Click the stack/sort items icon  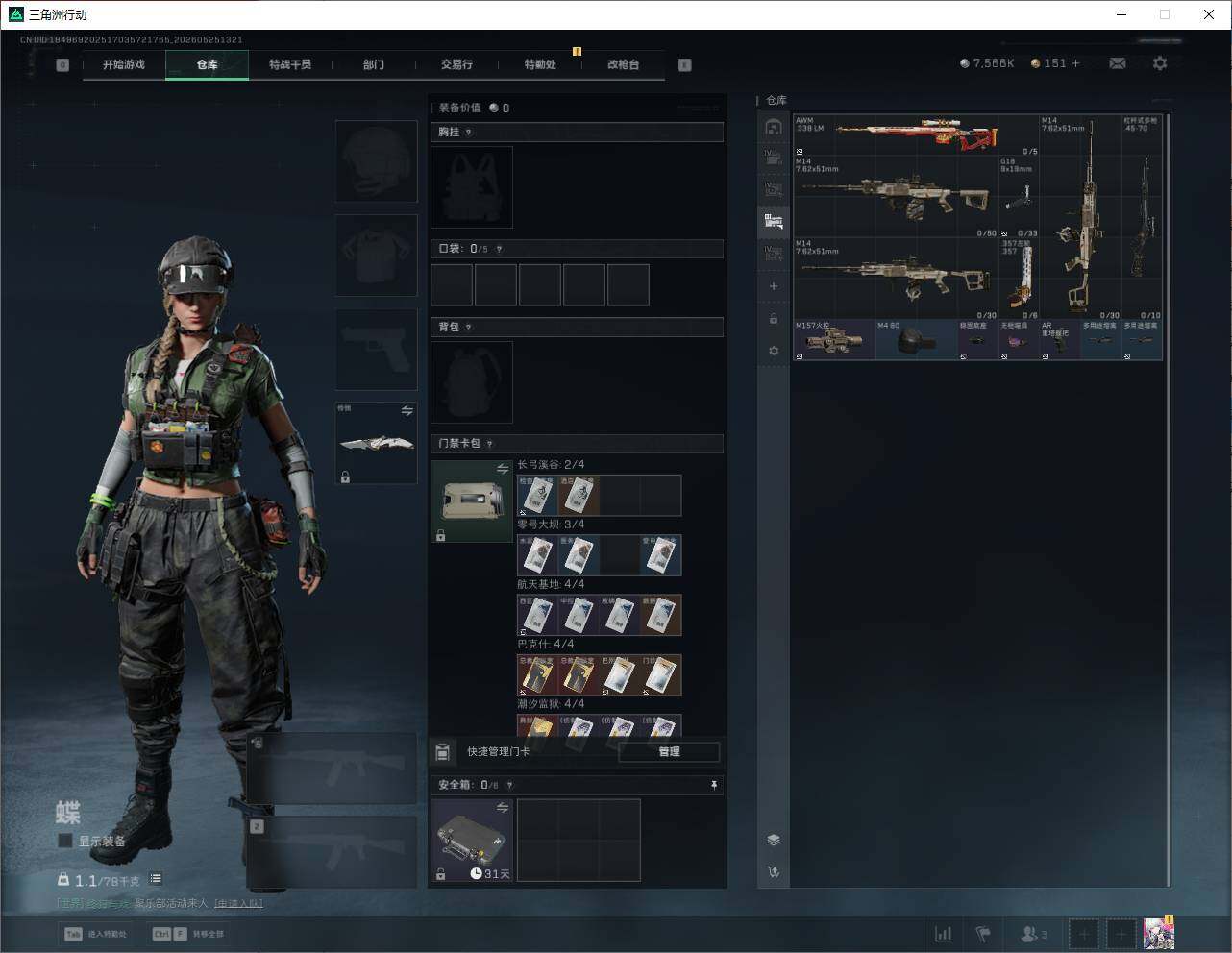[x=774, y=840]
